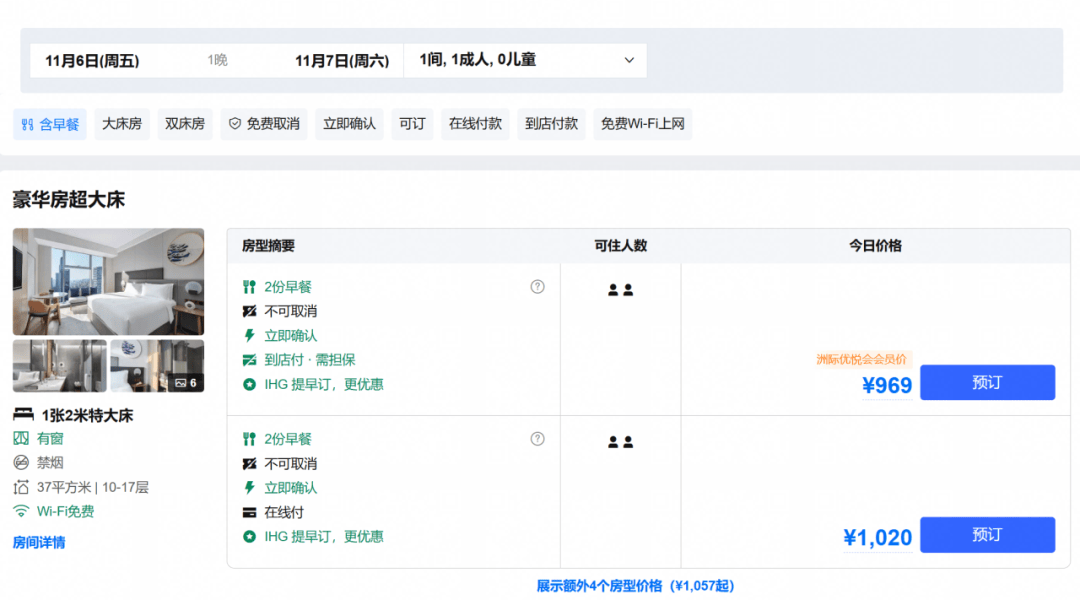The width and height of the screenshot is (1080, 600).
Task: Toggle the 可订 filter chip
Action: [x=412, y=124]
